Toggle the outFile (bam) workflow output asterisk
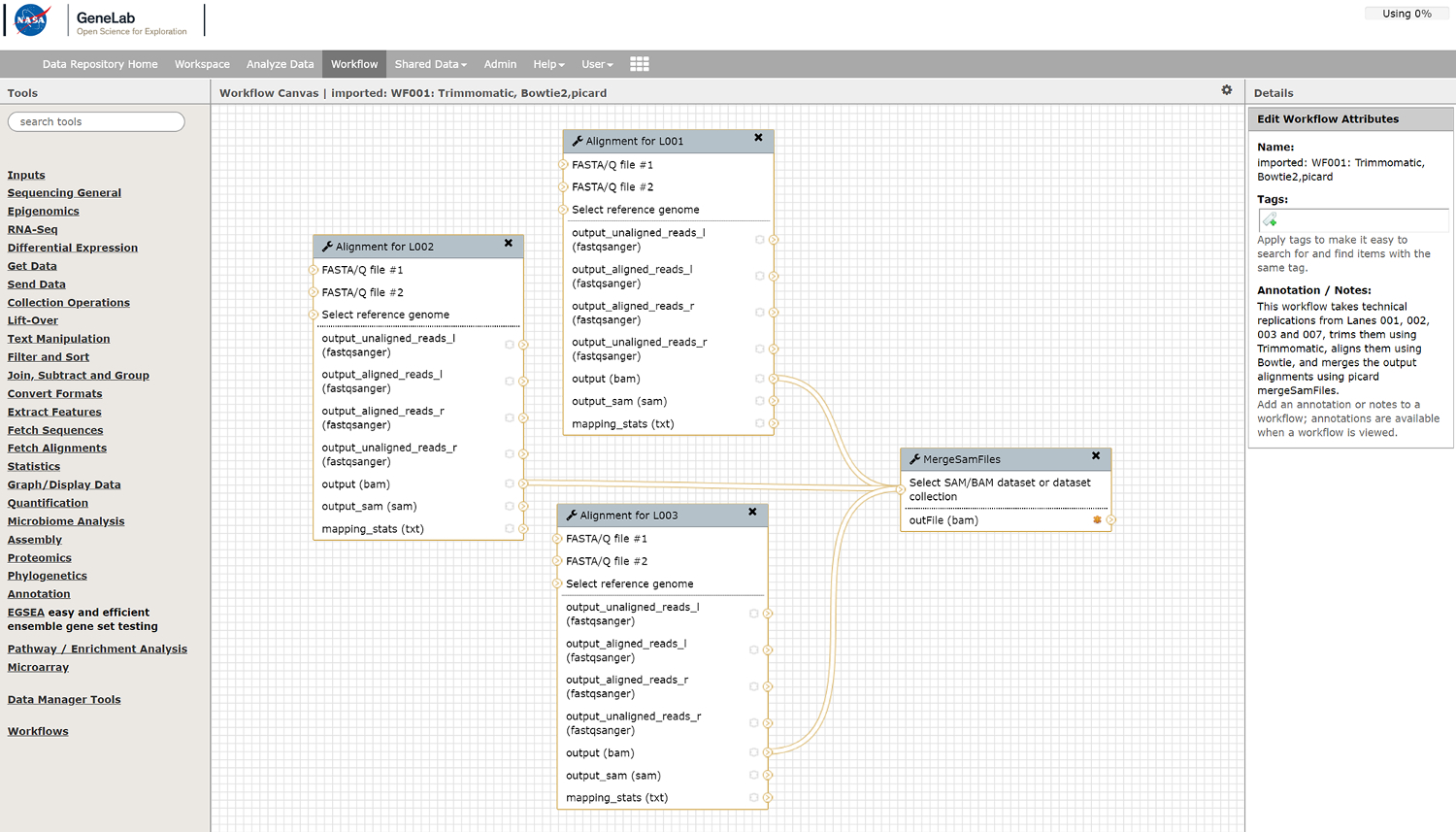Screen dimensions: 1456x832 pos(1097,520)
